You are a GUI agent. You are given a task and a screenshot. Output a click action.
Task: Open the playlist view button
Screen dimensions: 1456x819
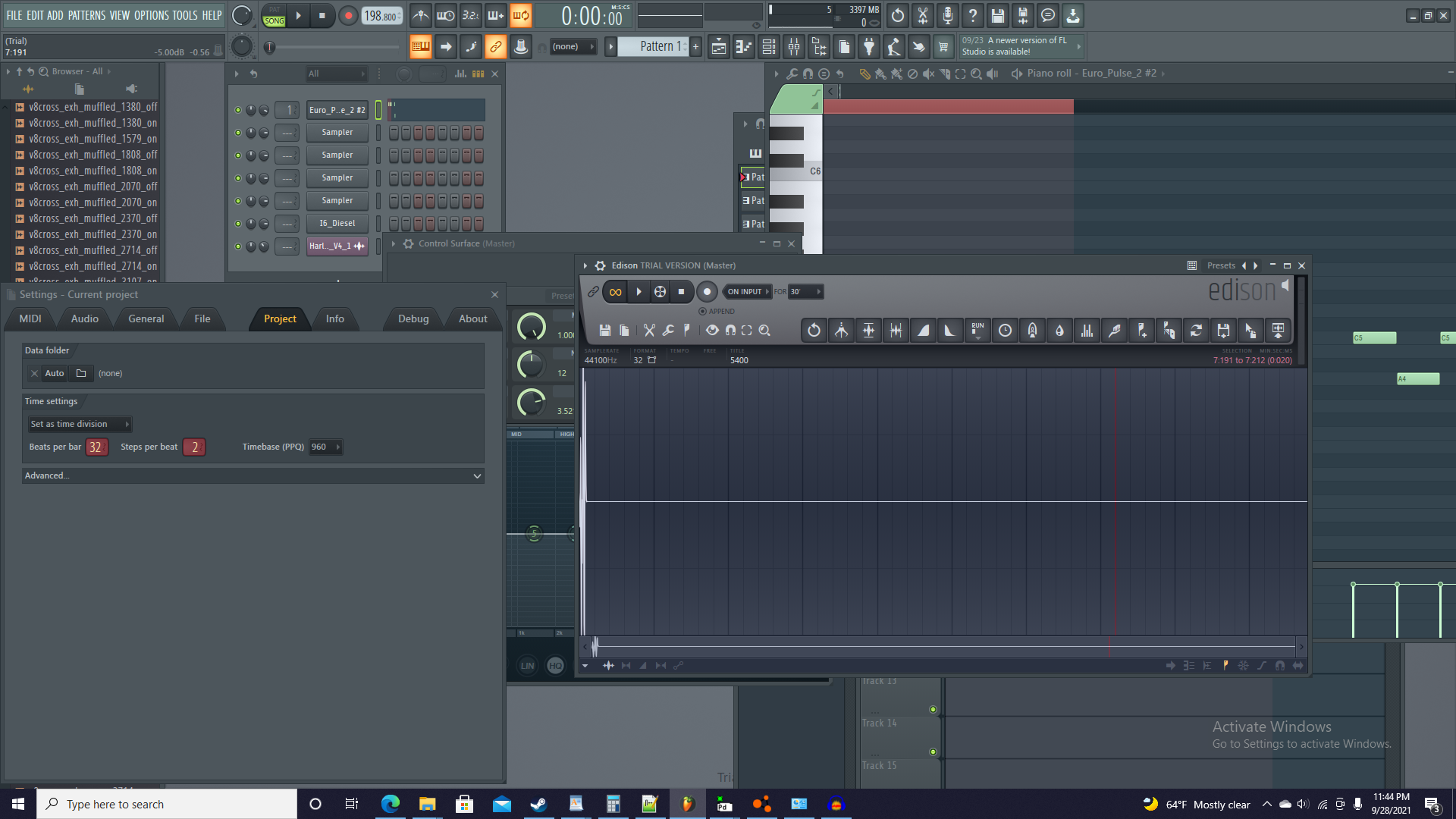(x=719, y=47)
